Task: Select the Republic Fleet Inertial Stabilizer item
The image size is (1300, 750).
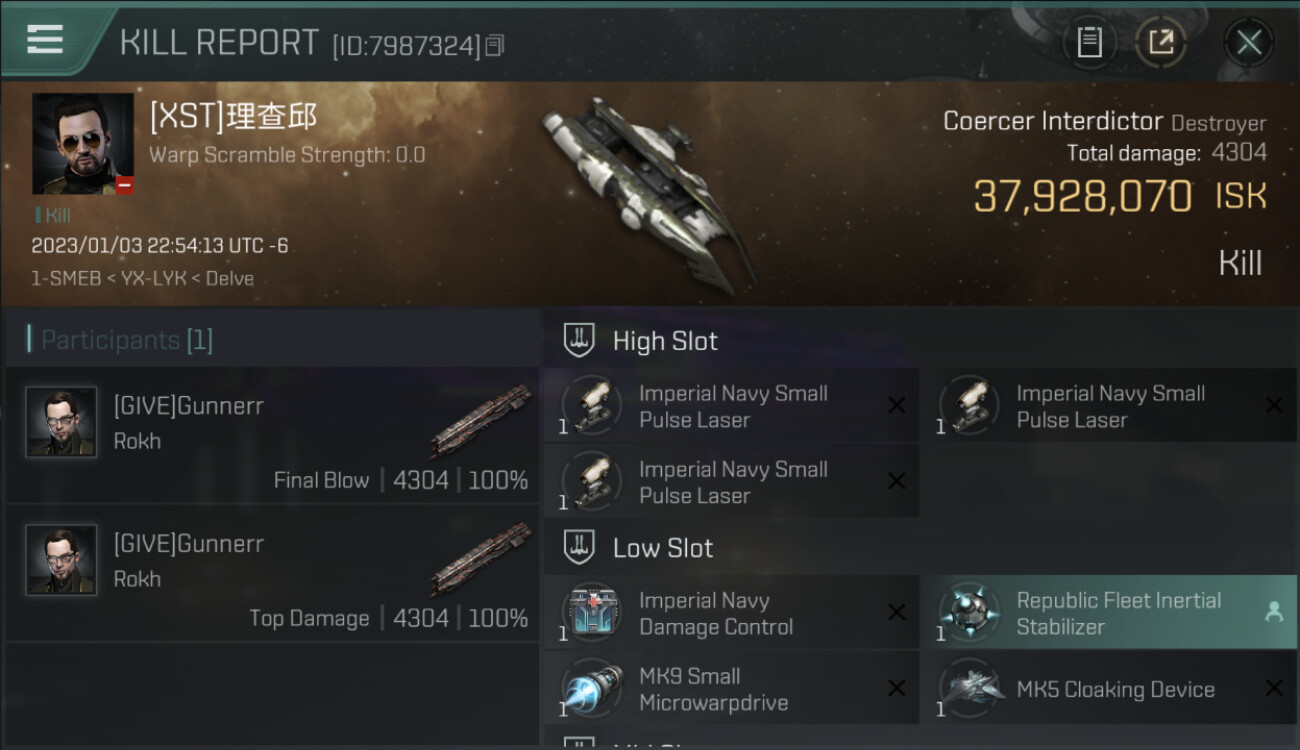Action: 1109,613
